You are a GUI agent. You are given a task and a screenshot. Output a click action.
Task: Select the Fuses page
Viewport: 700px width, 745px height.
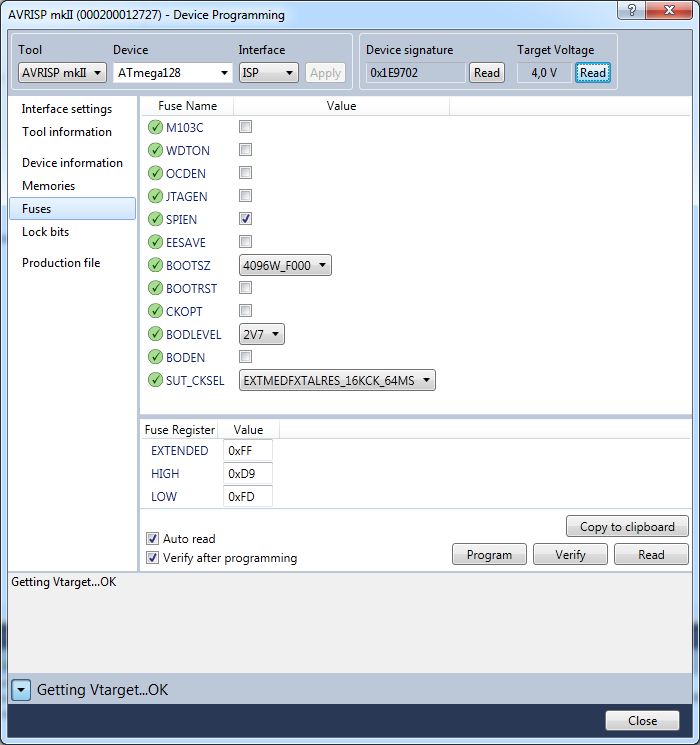click(72, 209)
